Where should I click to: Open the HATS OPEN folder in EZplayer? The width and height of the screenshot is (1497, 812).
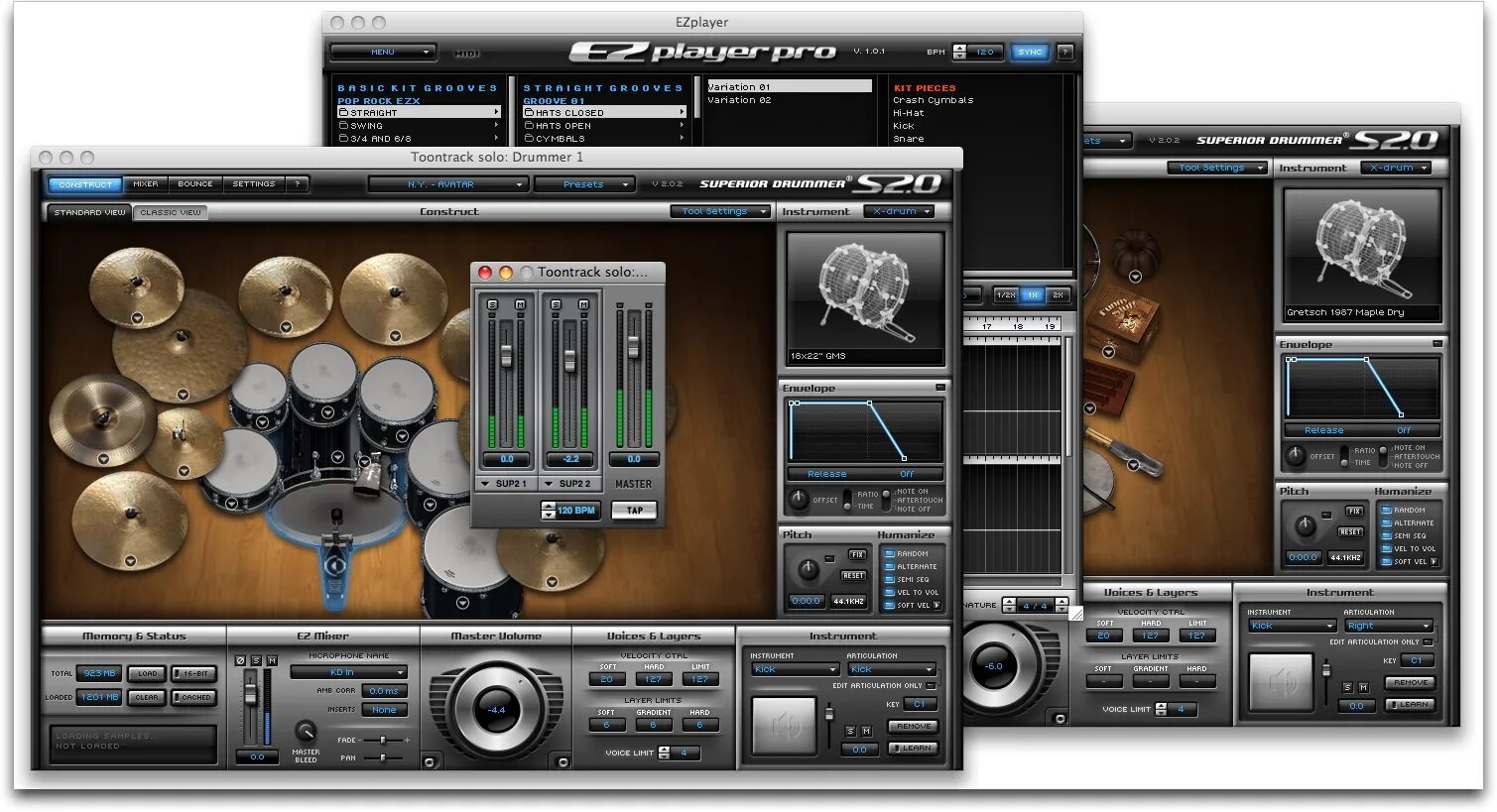coord(604,126)
